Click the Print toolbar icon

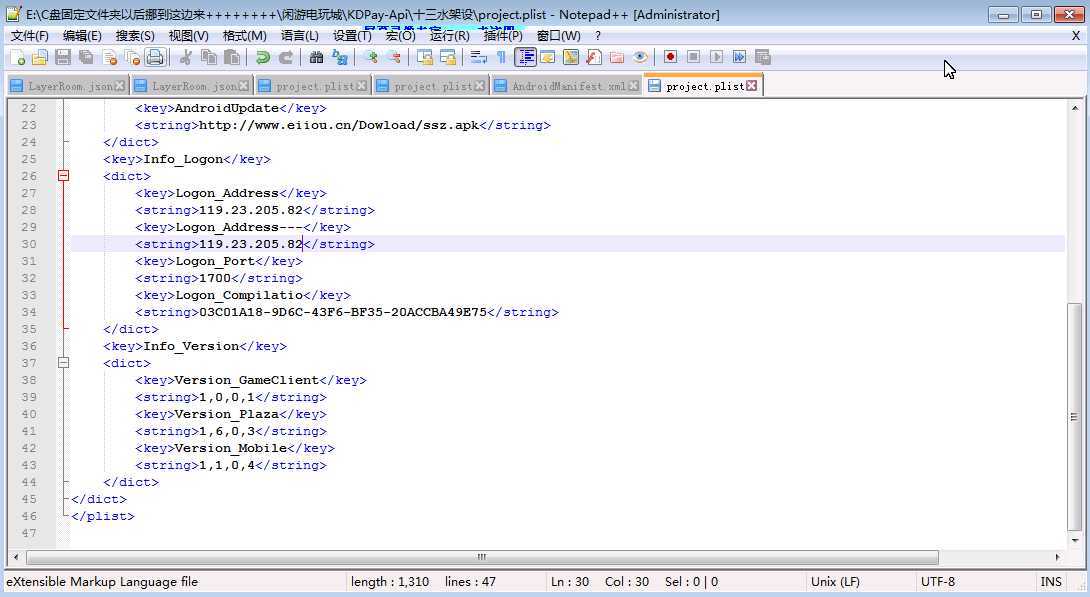coord(155,58)
